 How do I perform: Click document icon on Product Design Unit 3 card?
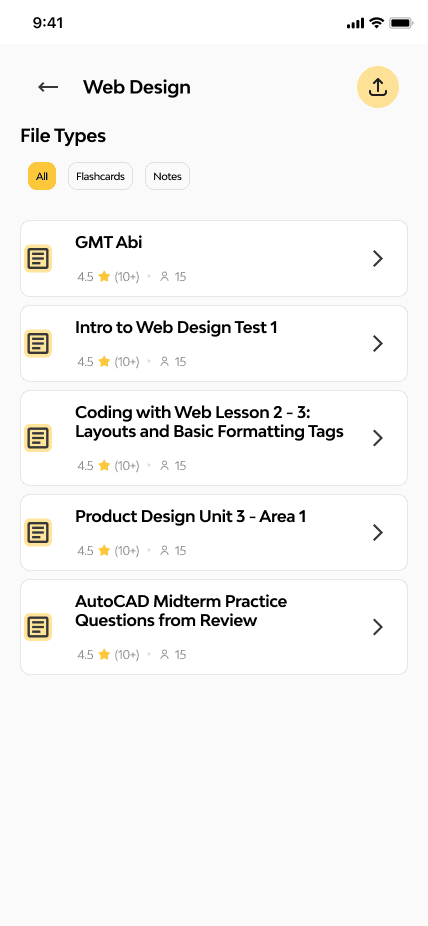38,533
